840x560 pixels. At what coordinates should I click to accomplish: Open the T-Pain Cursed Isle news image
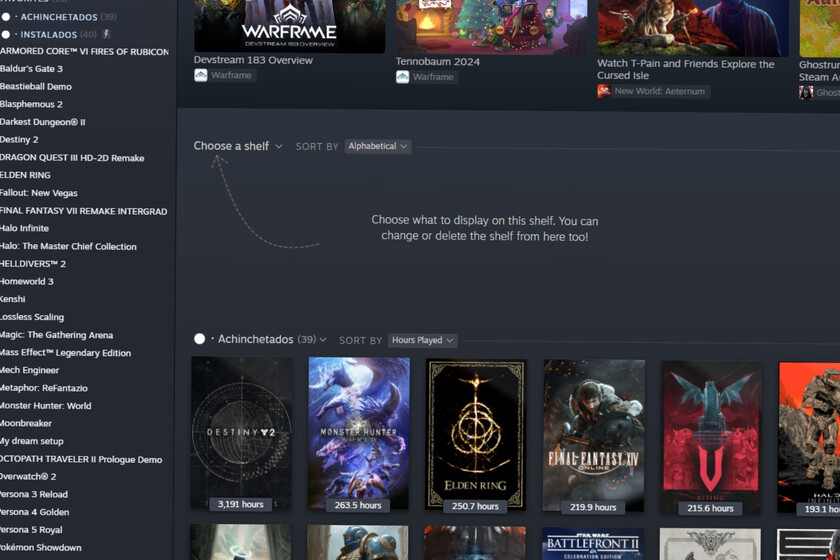693,28
